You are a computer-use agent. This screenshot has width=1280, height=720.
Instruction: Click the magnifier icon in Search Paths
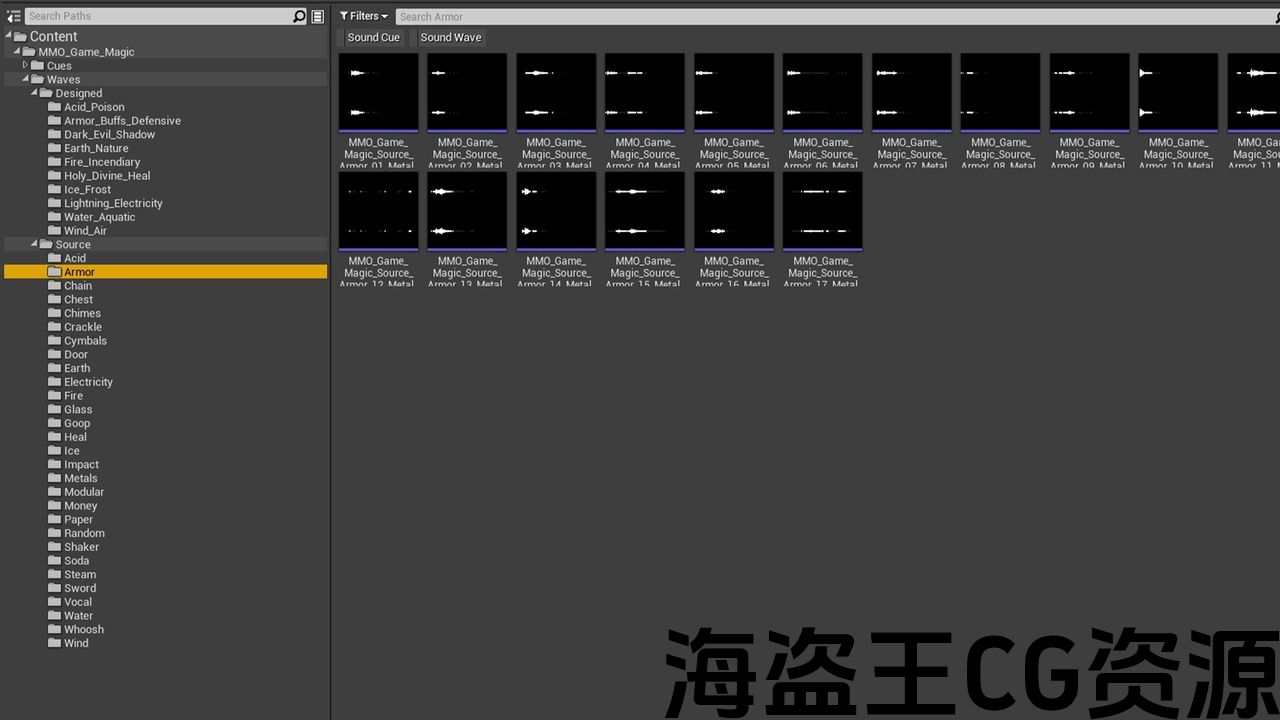[299, 16]
